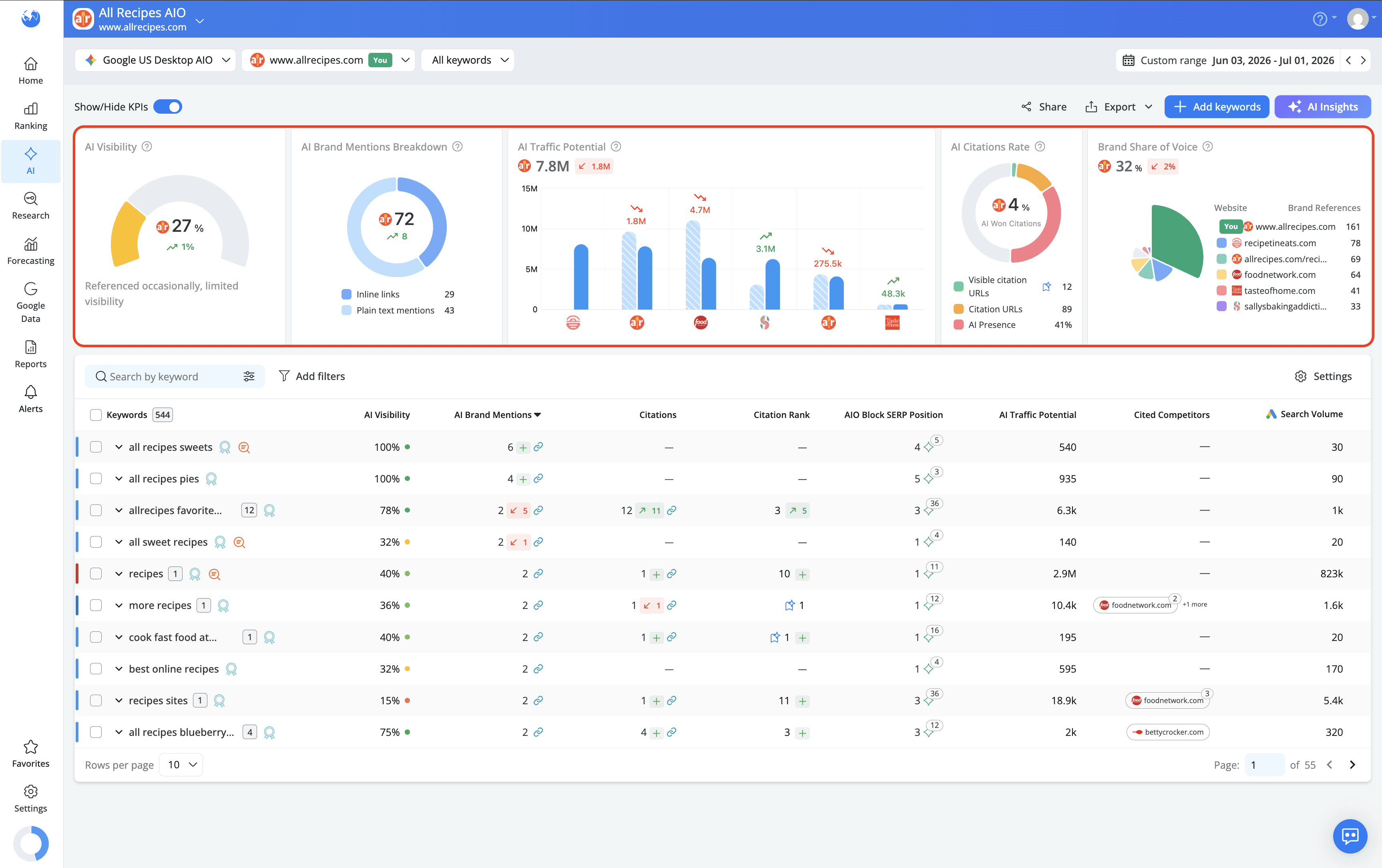Screen dimensions: 1382x868
Task: Click the Inline links blue legend swatch
Action: click(347, 295)
